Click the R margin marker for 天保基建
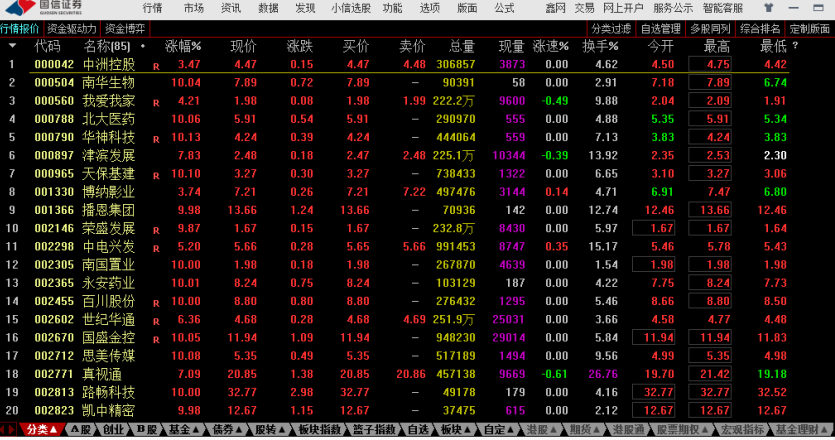 156,176
